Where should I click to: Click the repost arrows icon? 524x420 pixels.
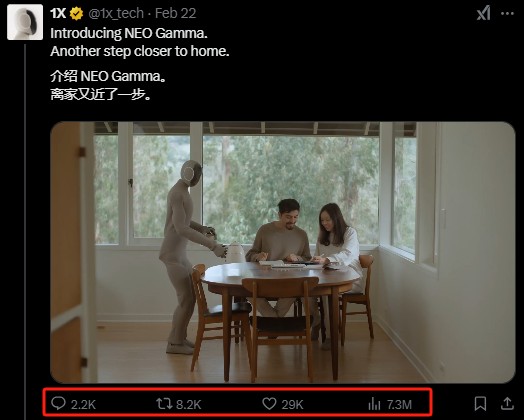[x=164, y=404]
